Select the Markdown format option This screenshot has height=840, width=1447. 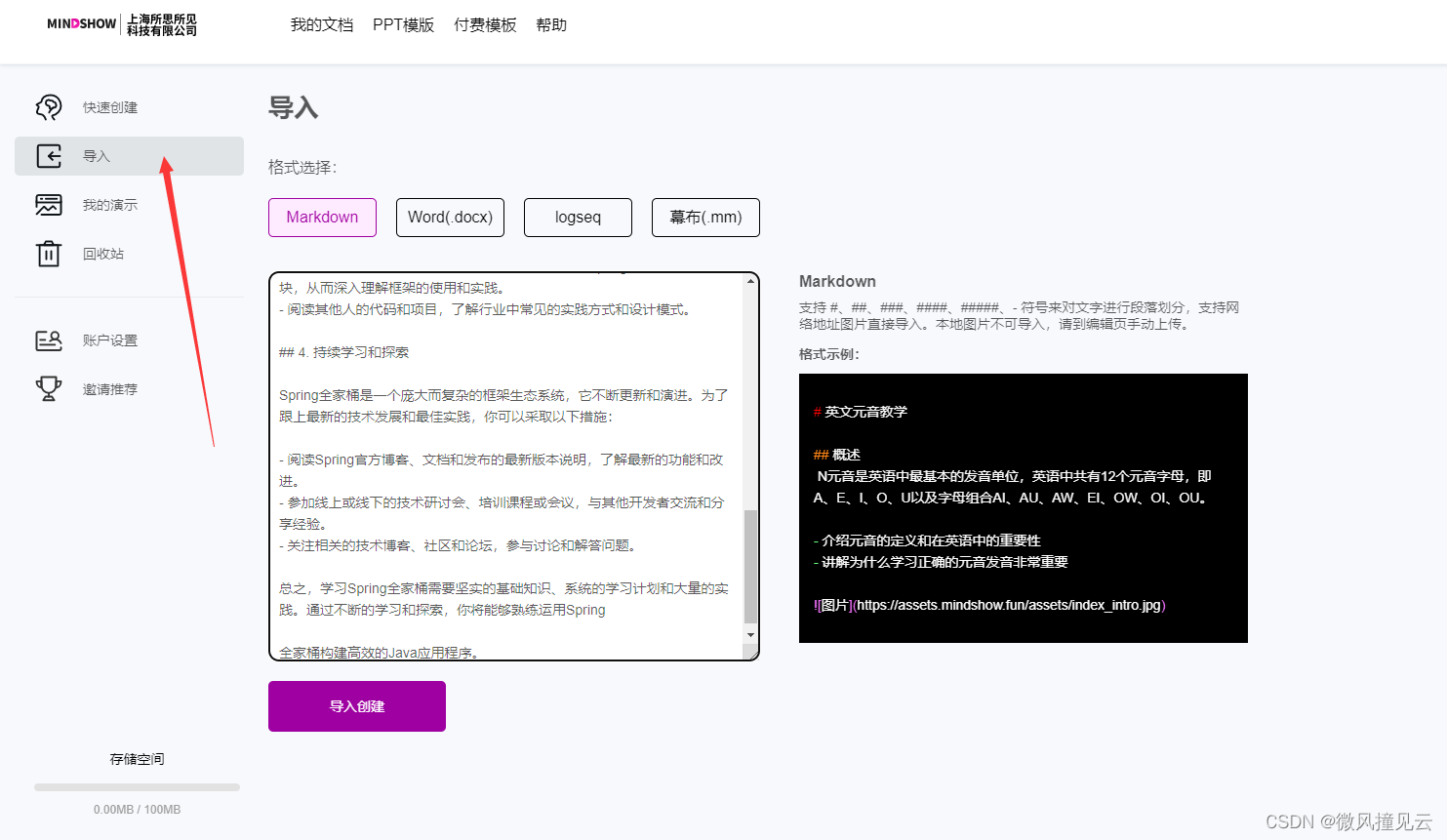[x=322, y=218]
